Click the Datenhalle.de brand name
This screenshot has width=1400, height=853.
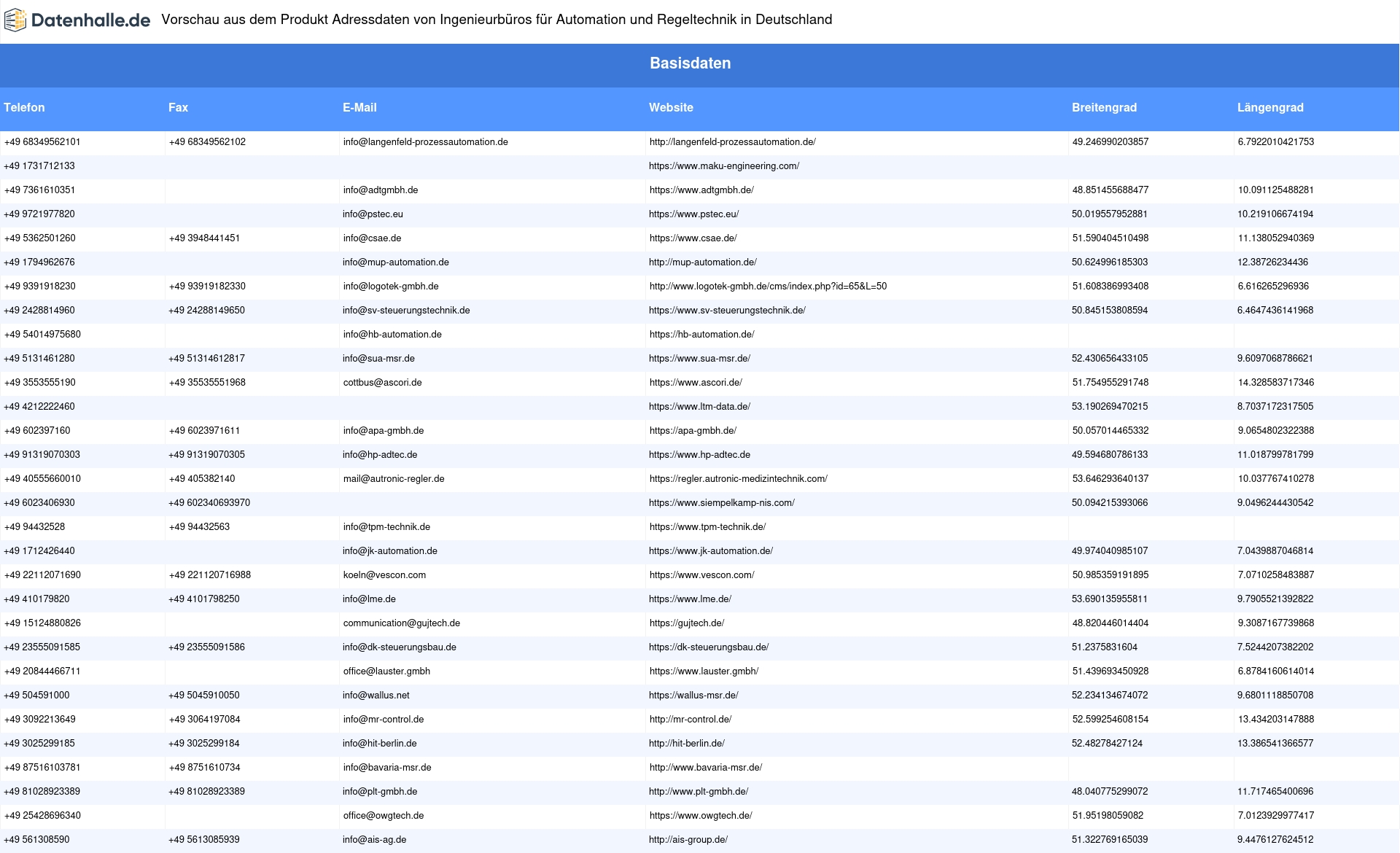tap(91, 20)
